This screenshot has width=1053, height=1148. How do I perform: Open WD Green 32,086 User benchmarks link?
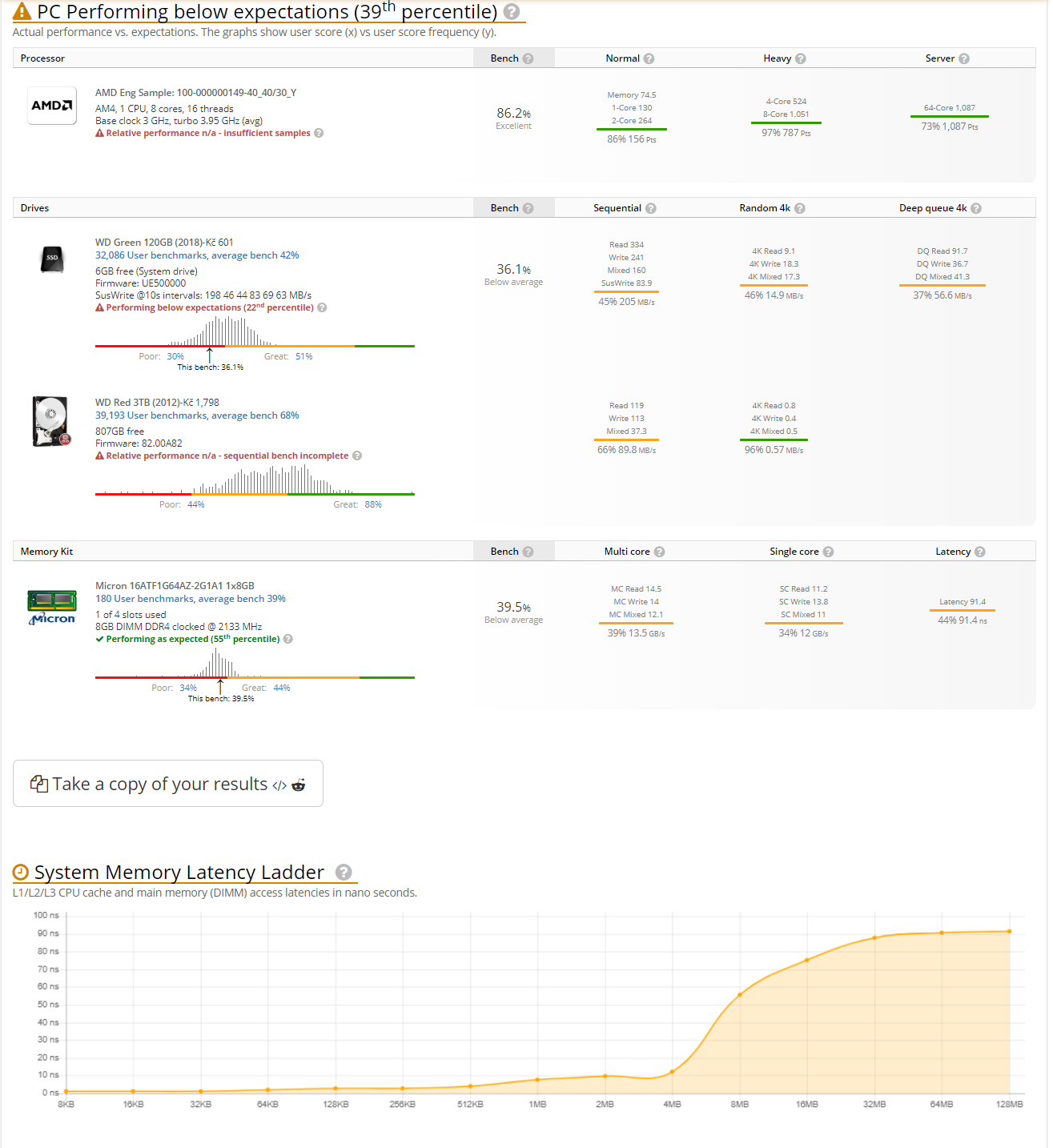(x=197, y=255)
